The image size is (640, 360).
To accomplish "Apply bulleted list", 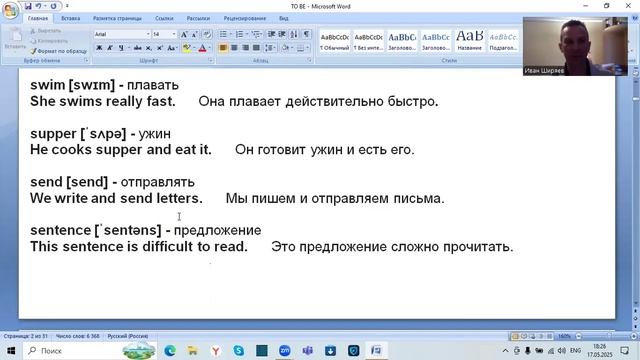I will (223, 34).
